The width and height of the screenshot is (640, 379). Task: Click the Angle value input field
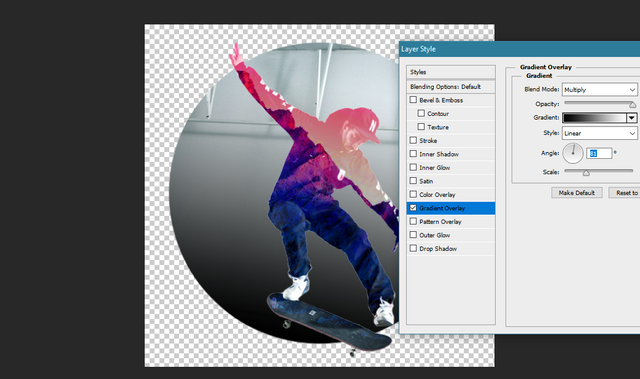click(599, 153)
